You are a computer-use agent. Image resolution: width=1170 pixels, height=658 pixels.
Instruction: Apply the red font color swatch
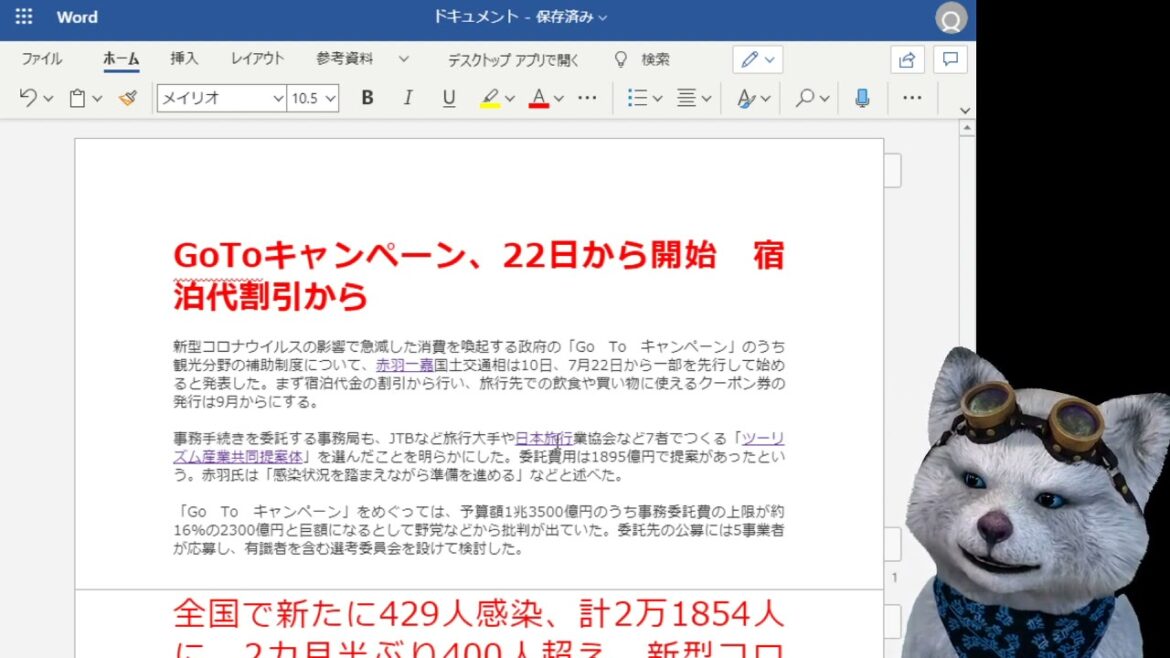coord(539,98)
